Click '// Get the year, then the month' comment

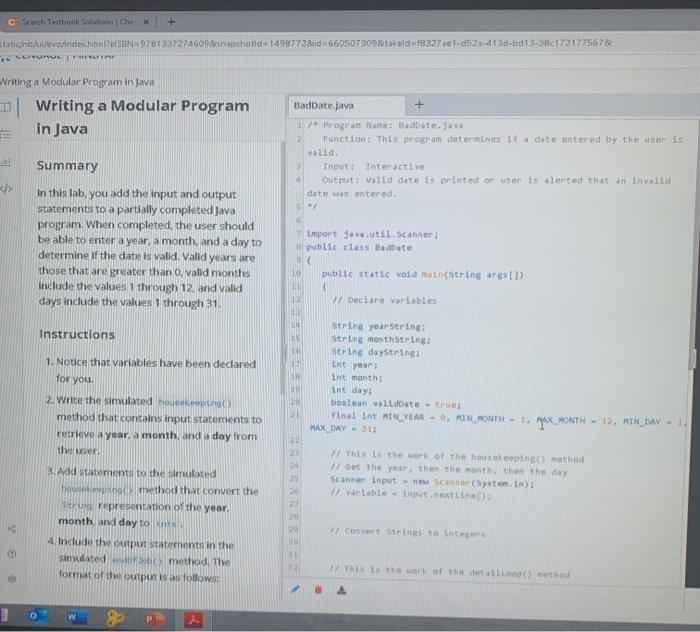(449, 470)
